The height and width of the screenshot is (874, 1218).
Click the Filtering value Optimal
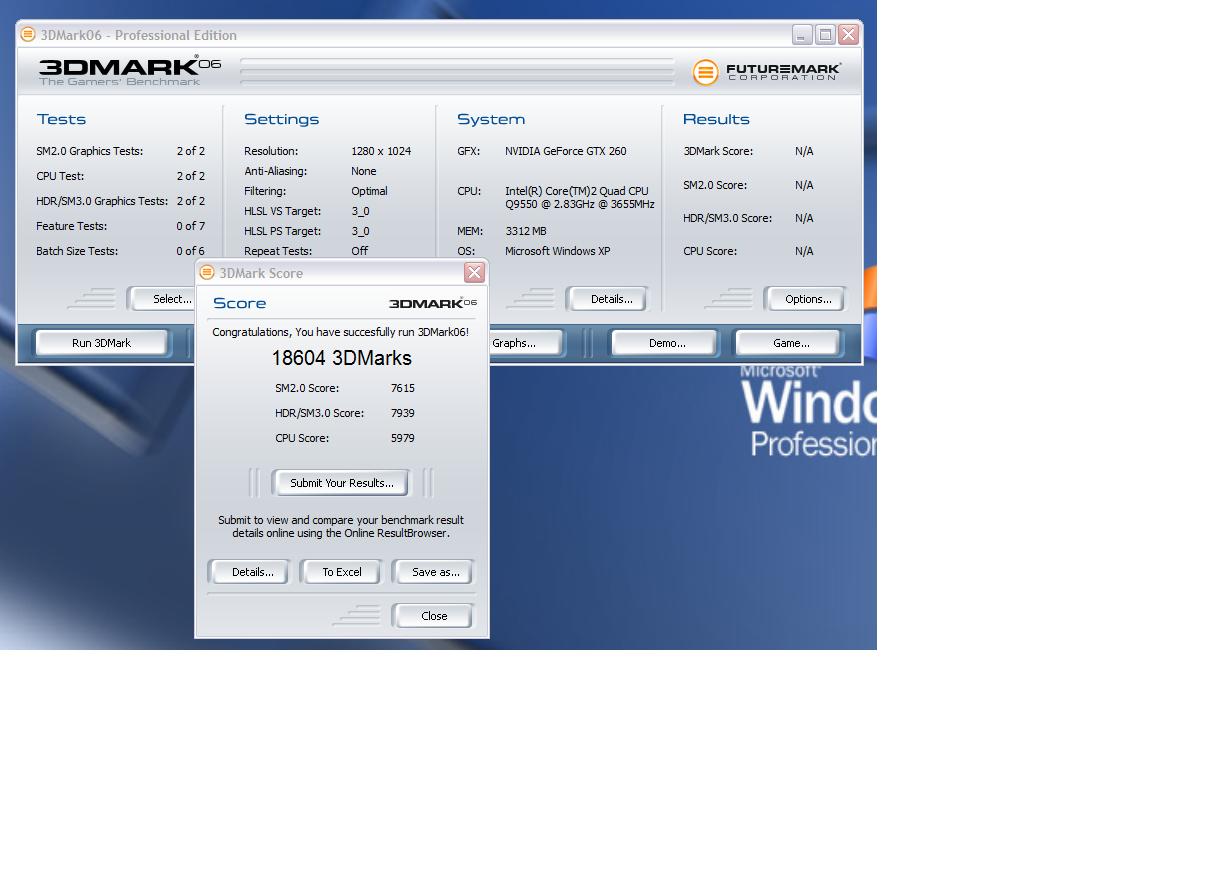pyautogui.click(x=369, y=191)
